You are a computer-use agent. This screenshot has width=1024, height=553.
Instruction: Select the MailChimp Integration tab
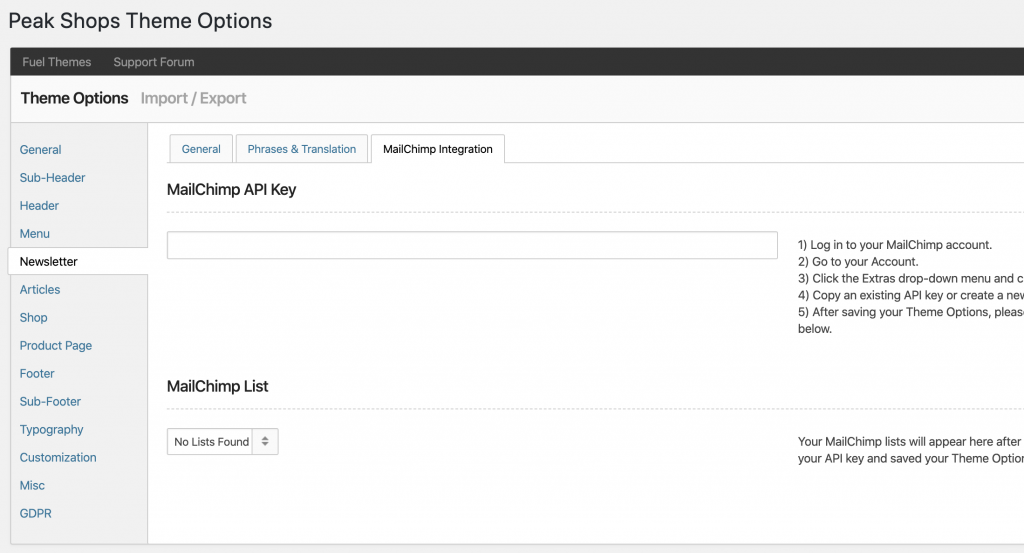[438, 149]
